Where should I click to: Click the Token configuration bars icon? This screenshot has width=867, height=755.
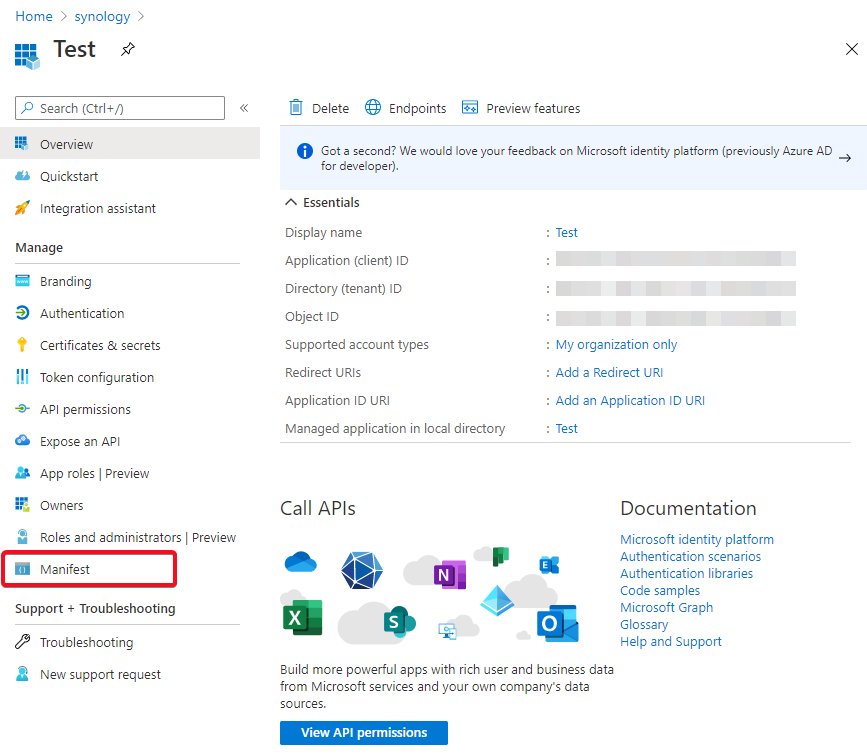22,377
